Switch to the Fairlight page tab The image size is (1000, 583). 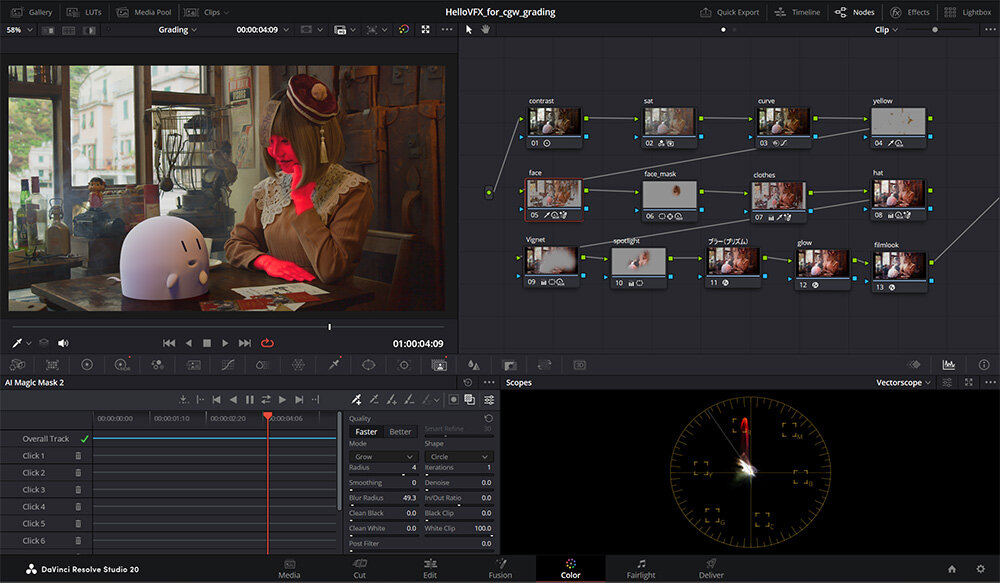click(x=640, y=568)
